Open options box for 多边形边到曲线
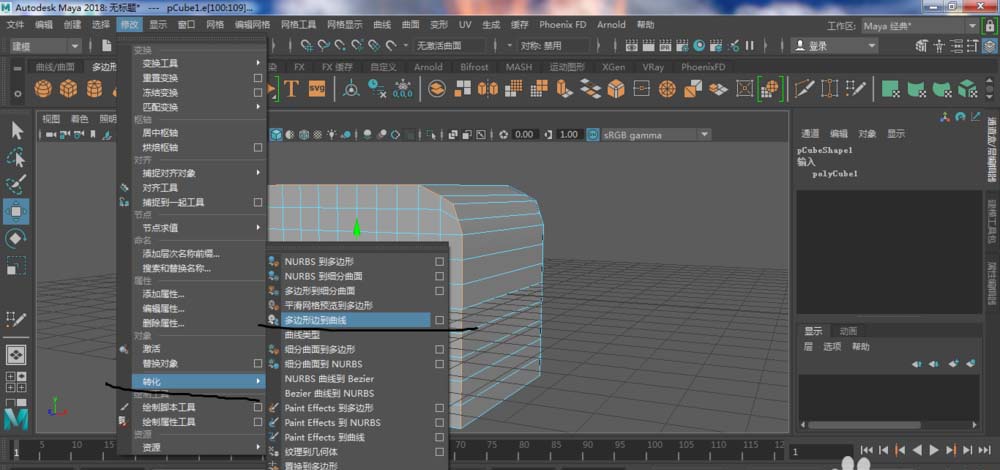Screen dimensions: 1000x470 tap(439, 320)
